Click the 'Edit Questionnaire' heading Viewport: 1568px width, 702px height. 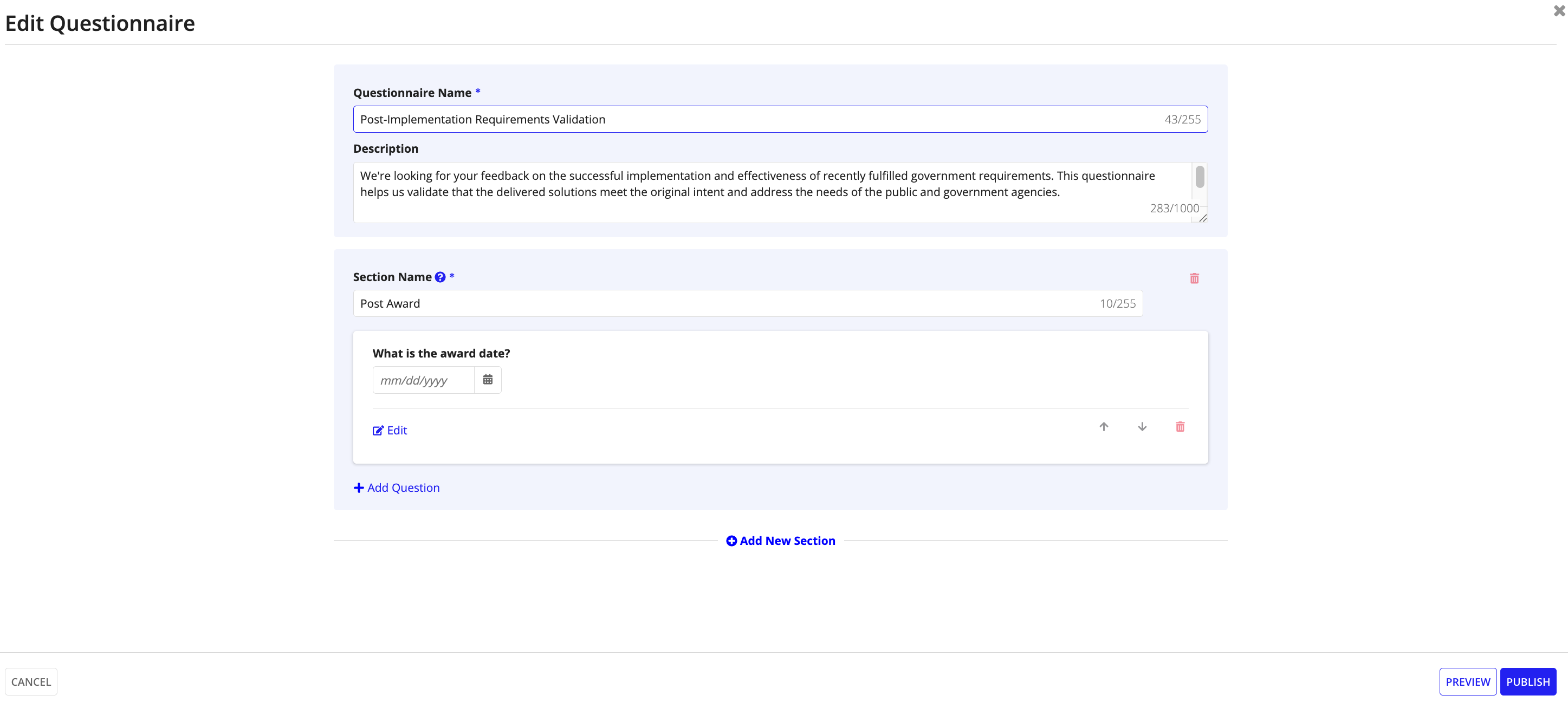(x=100, y=23)
